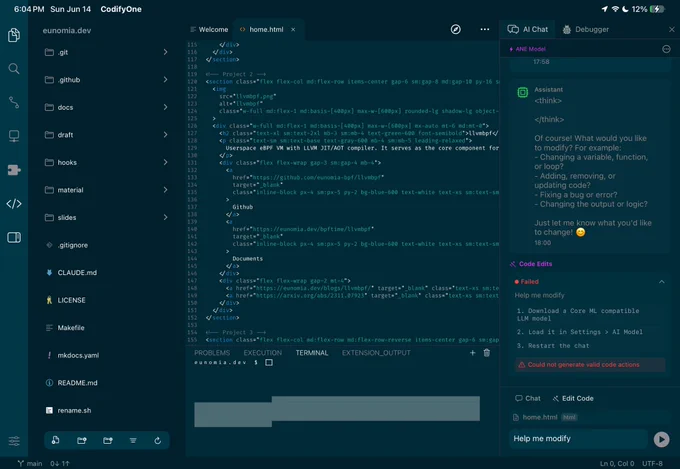Collapse the Failed code edit section
Screen dimensions: 680x469
[x=661, y=282]
